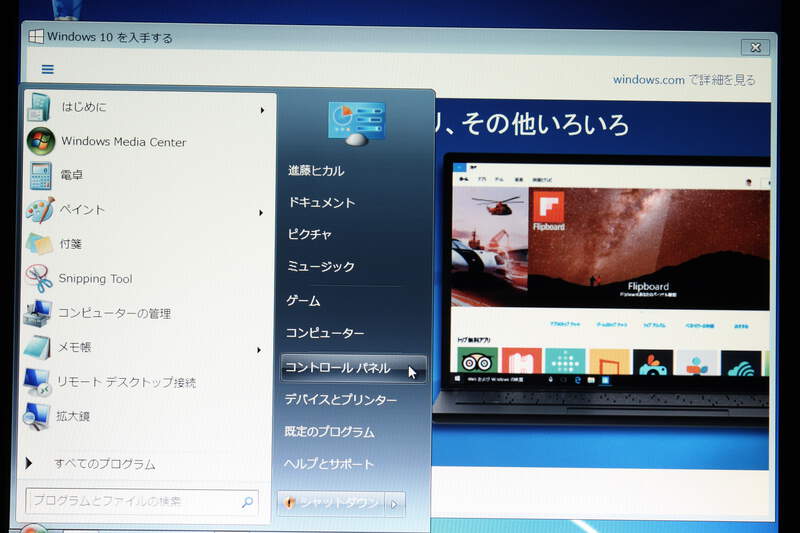Click the Windows Media Center text label
This screenshot has width=800, height=533.
coord(123,142)
